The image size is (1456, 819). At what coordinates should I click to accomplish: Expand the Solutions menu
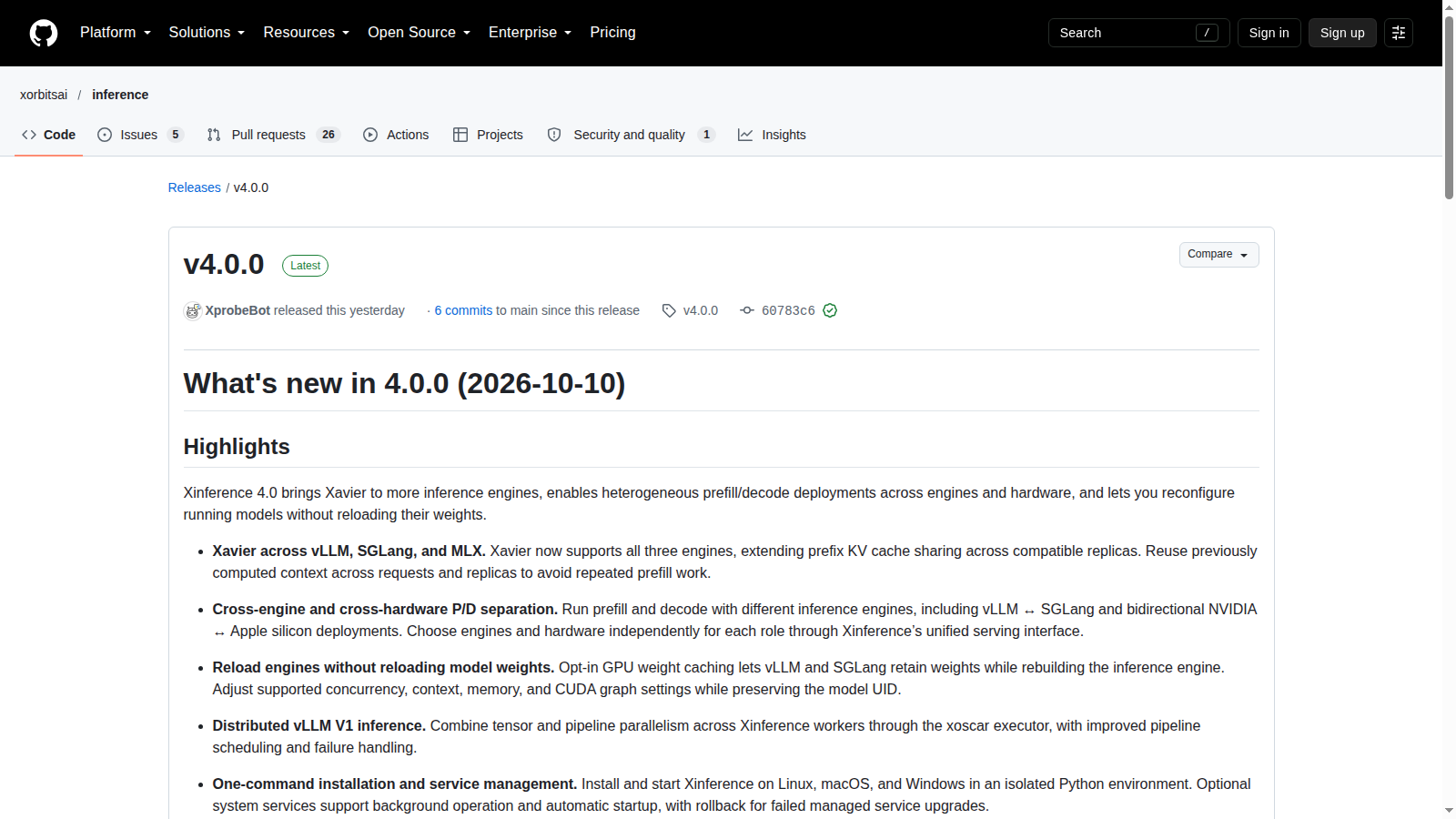207,33
